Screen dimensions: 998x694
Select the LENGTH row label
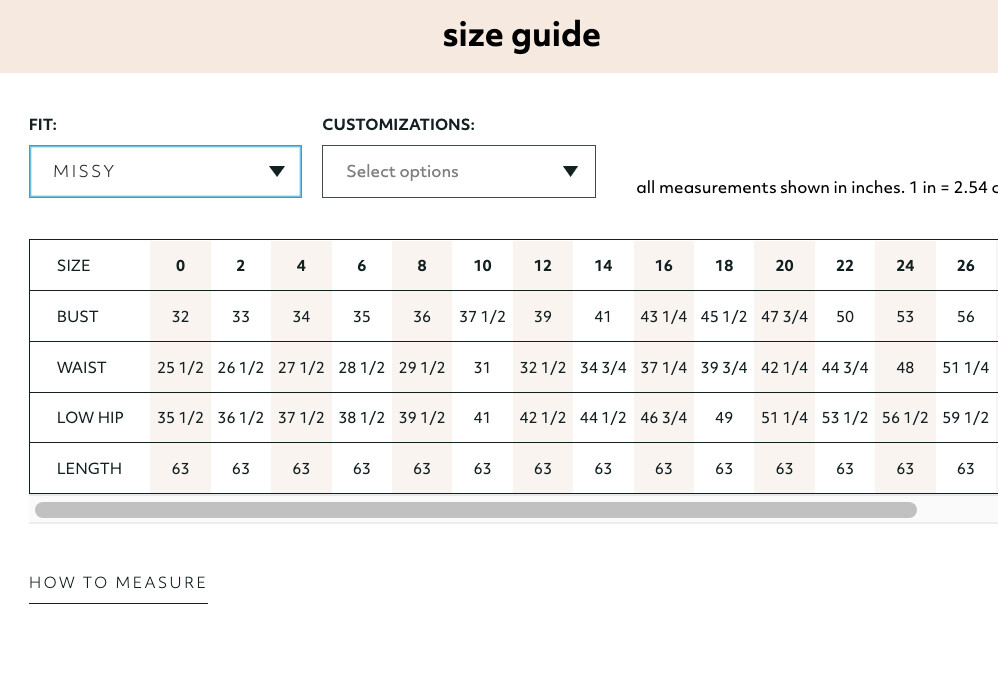(x=89, y=469)
